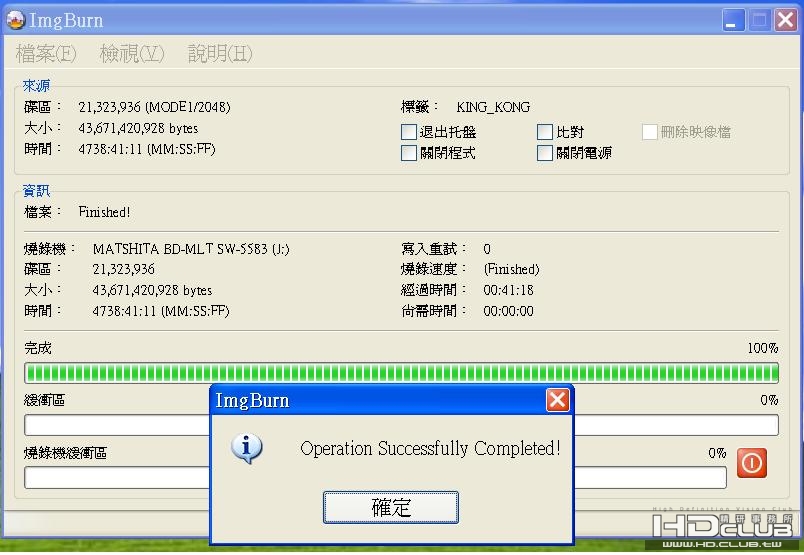Click 21,323,936 (MODE1/2048) sectors value

(x=154, y=107)
